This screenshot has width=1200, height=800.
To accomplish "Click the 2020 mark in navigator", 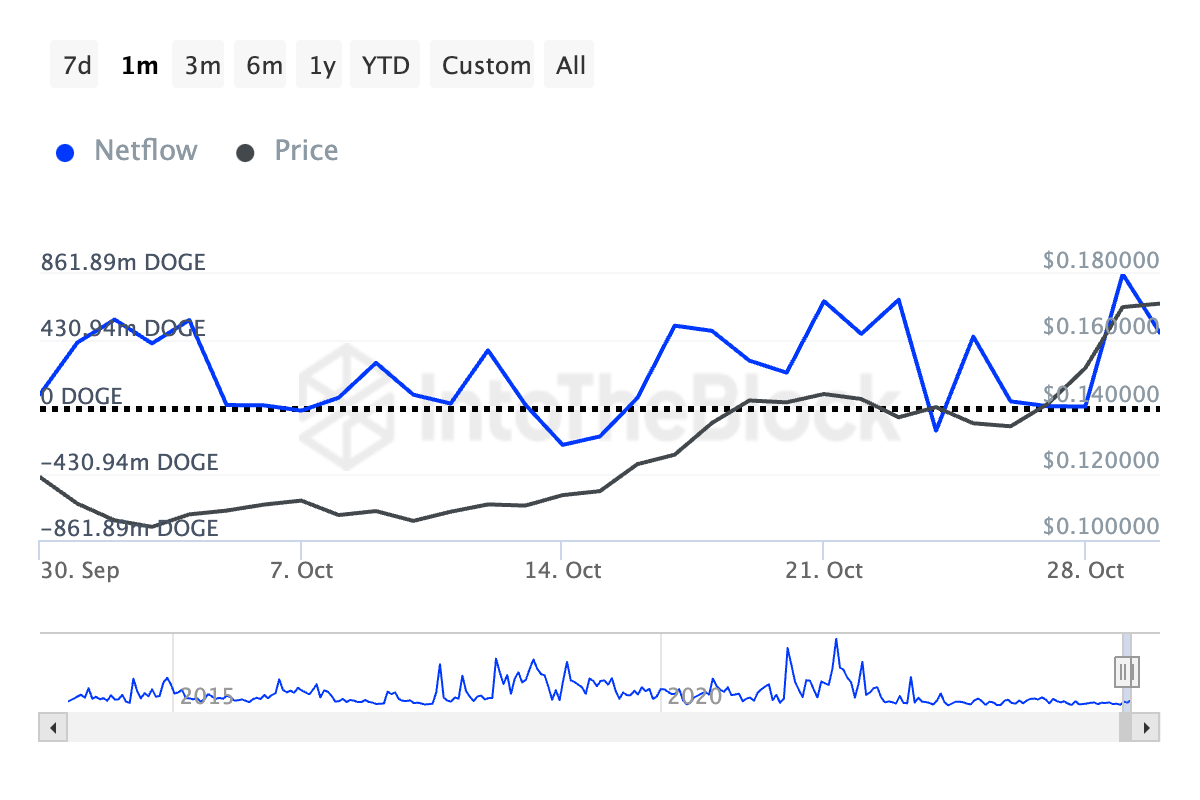I will (x=694, y=695).
